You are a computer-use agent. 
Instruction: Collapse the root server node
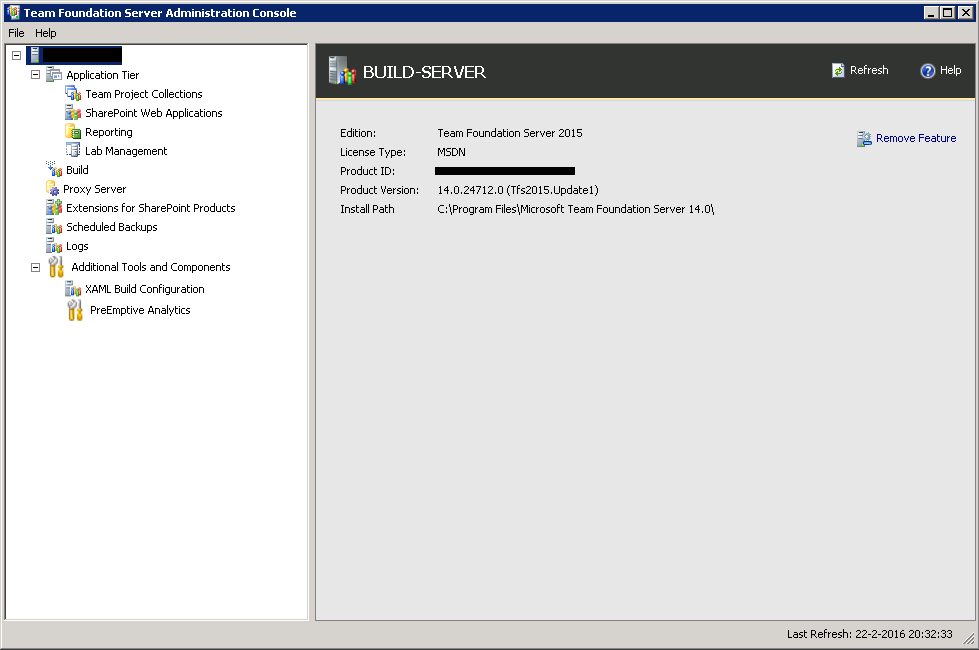point(17,56)
